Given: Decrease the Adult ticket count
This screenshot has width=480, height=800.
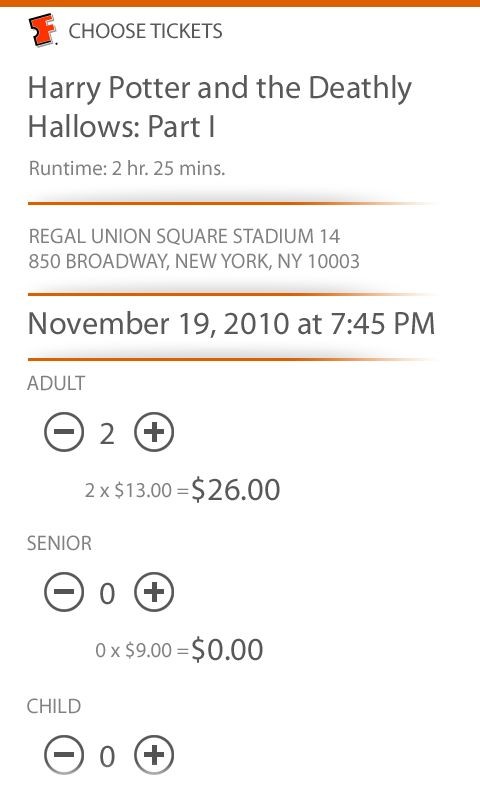Looking at the screenshot, I should click(64, 432).
